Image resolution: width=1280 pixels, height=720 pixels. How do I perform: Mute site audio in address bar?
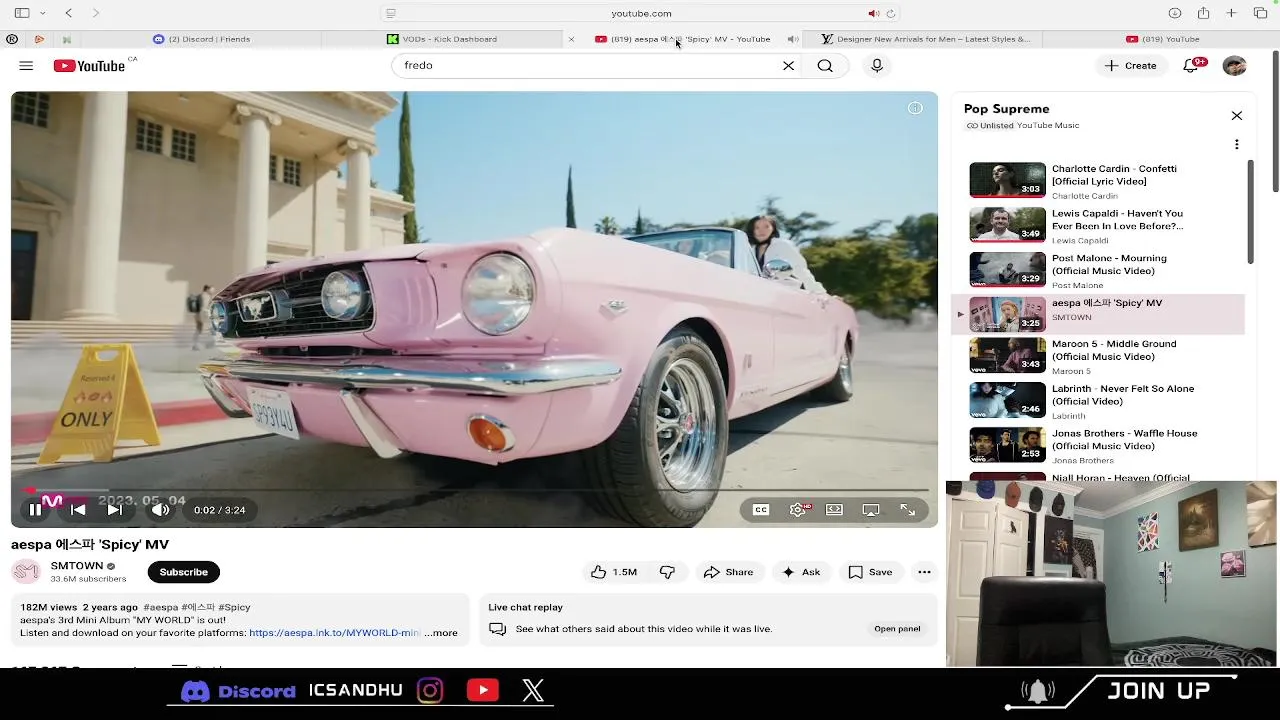(x=873, y=13)
